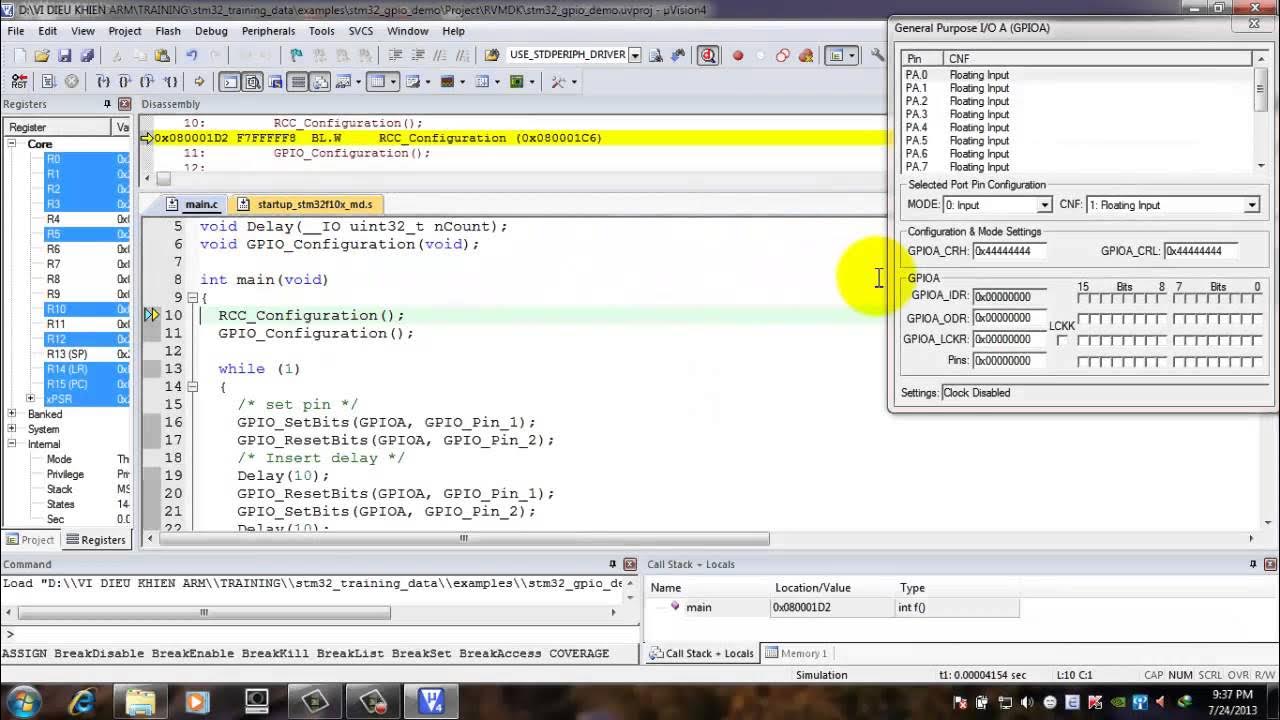
Task: Click Kill All Breakpoints icon
Action: pos(805,55)
